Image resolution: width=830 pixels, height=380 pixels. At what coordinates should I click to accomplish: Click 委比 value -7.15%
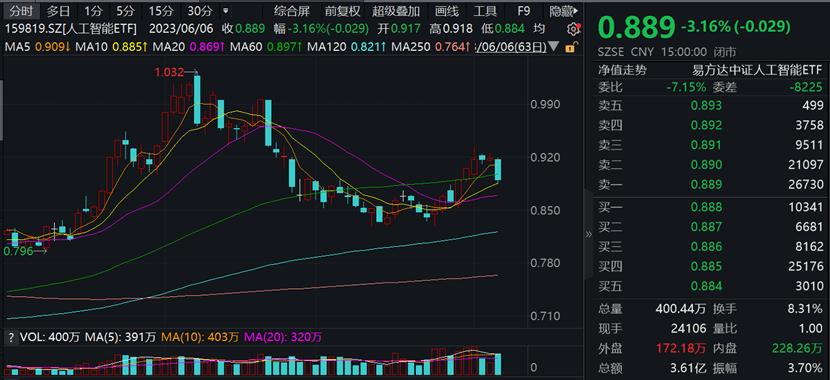(686, 87)
